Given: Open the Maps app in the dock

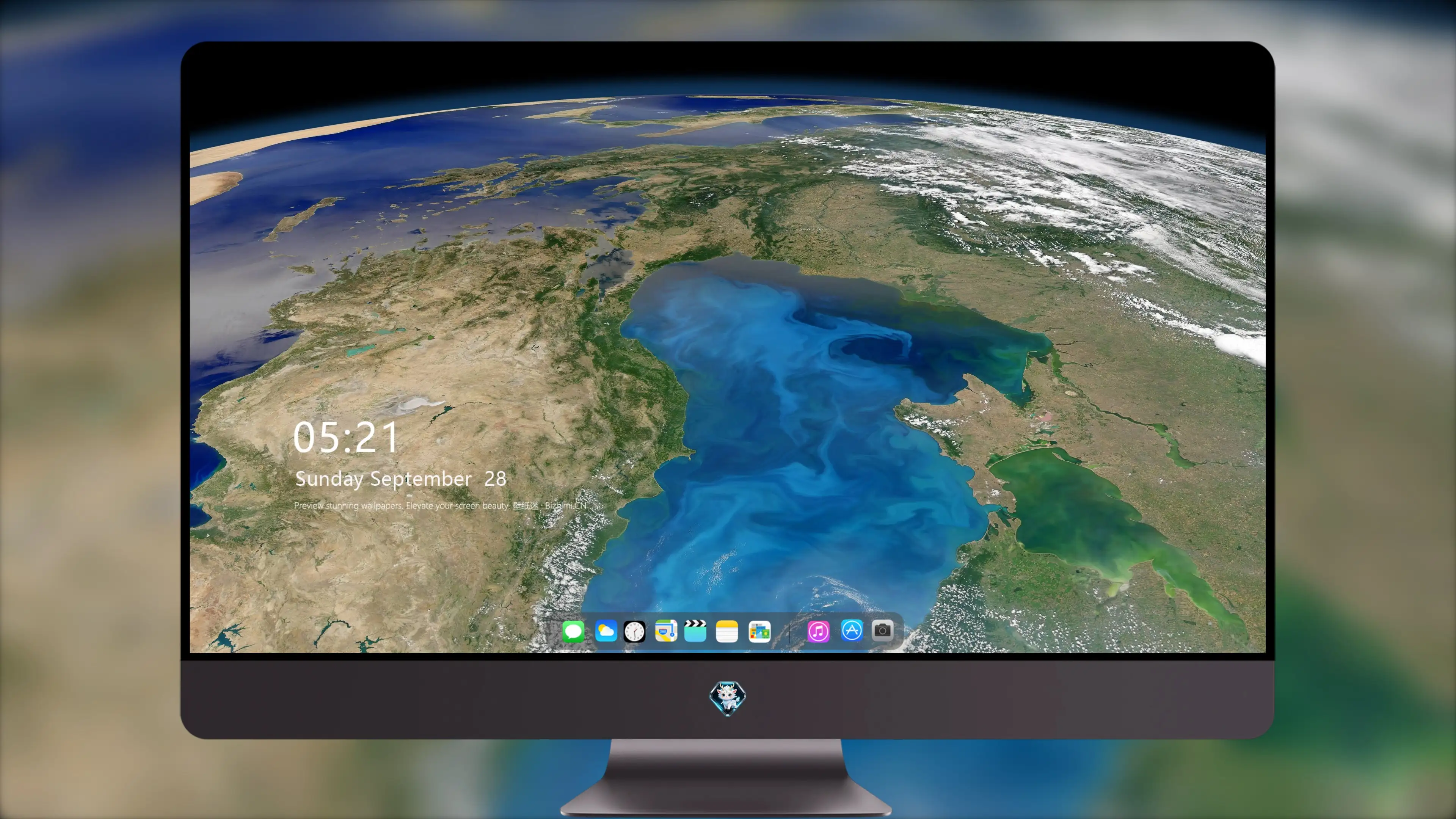Looking at the screenshot, I should click(666, 631).
